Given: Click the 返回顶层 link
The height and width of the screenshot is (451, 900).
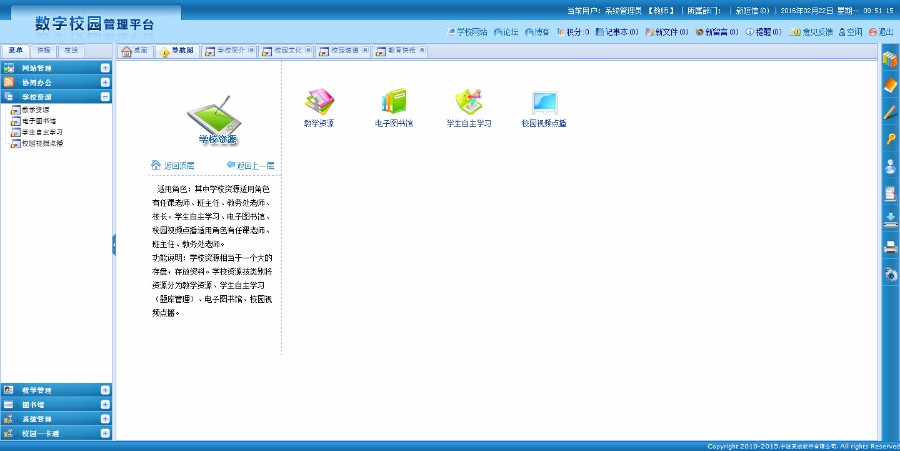Looking at the screenshot, I should click(x=172, y=165).
